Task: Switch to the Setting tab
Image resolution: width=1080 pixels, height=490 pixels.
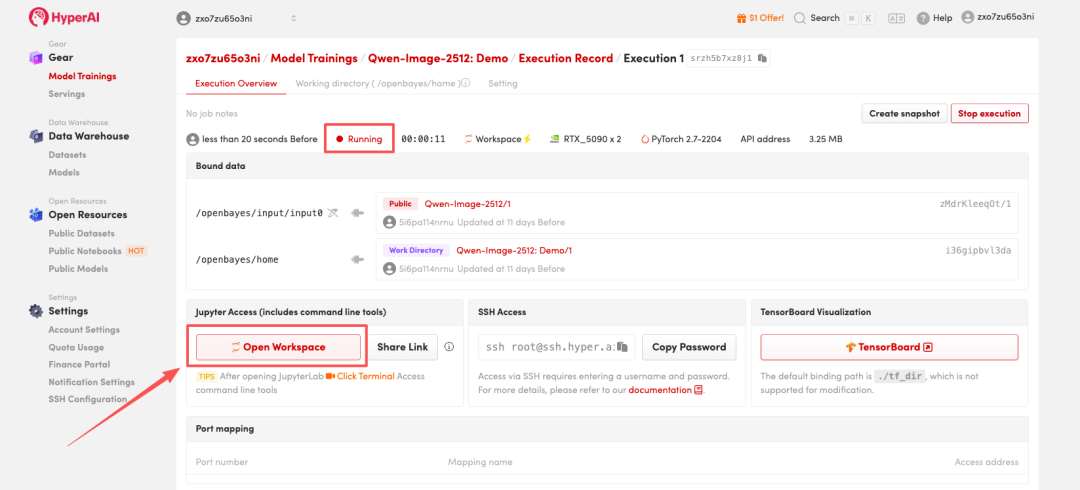Action: click(x=502, y=84)
